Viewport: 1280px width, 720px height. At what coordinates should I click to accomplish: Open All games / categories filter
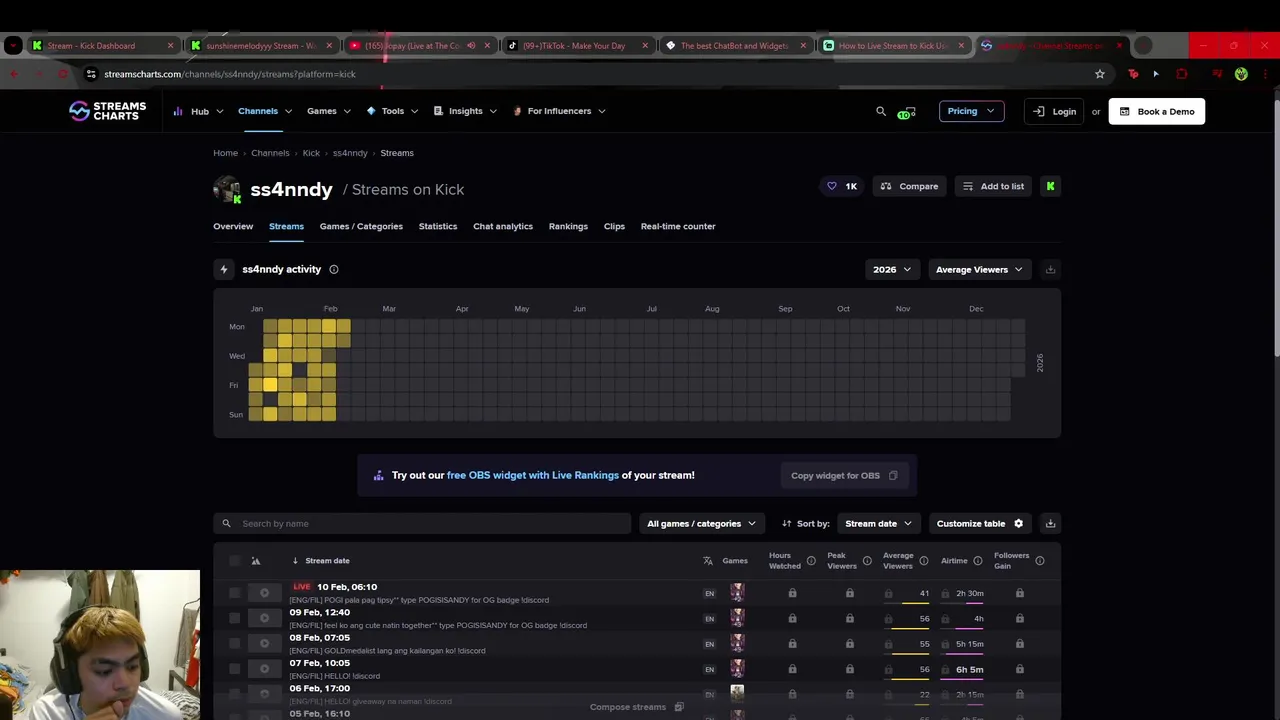pos(702,523)
